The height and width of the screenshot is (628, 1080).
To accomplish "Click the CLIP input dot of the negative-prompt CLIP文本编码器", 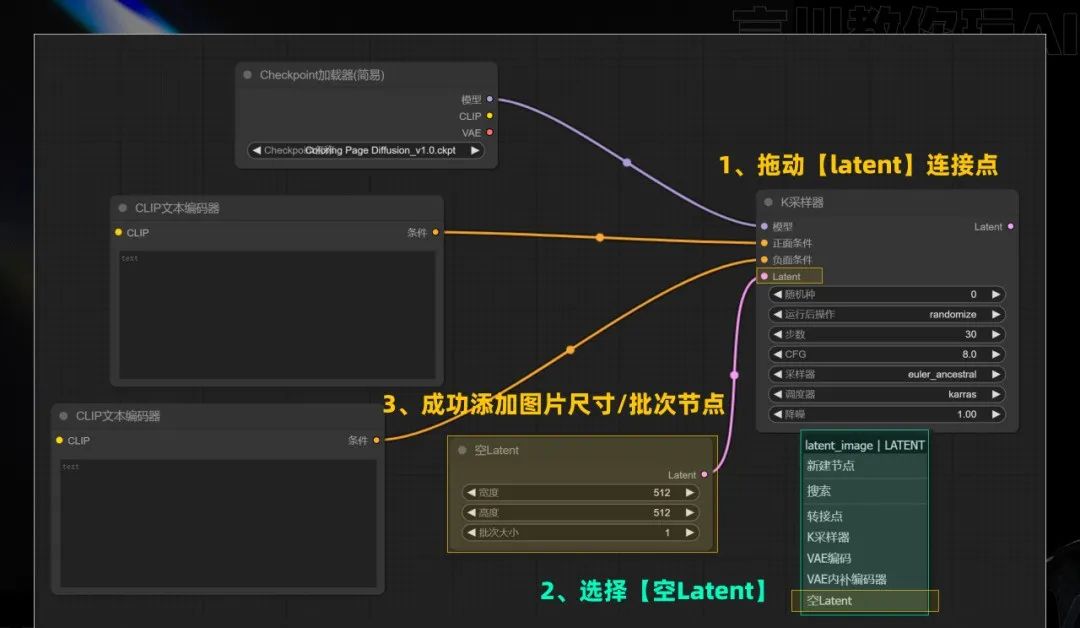I will pos(59,440).
